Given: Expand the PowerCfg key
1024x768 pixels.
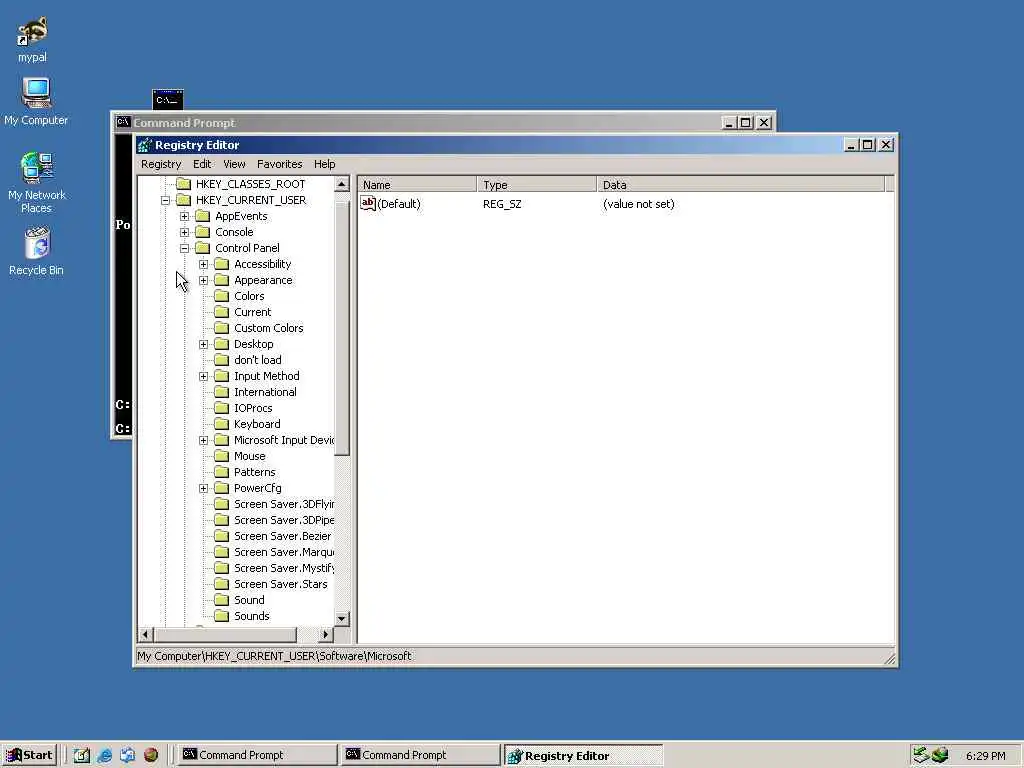Looking at the screenshot, I should (203, 488).
